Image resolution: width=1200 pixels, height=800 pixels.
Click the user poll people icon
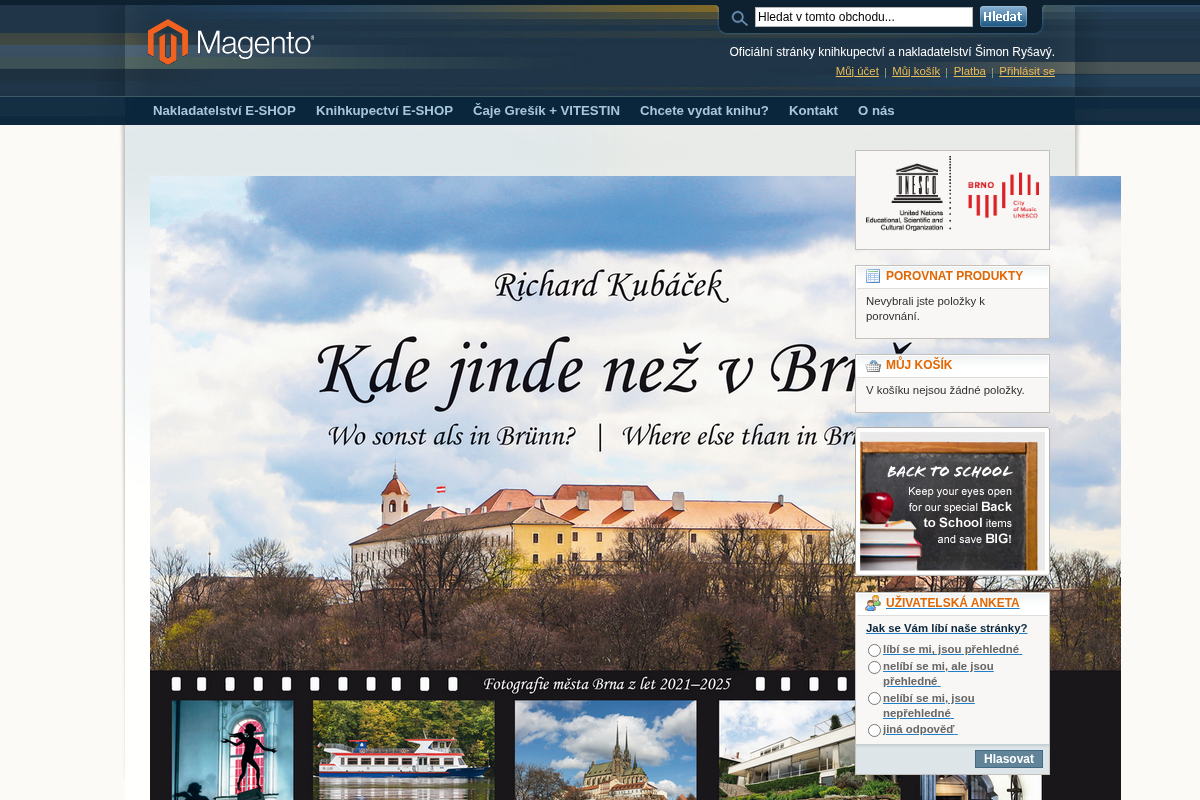[x=873, y=603]
